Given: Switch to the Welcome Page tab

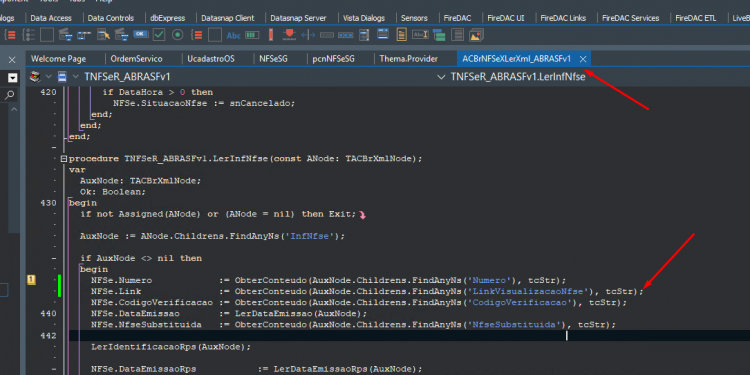Looking at the screenshot, I should coord(58,59).
